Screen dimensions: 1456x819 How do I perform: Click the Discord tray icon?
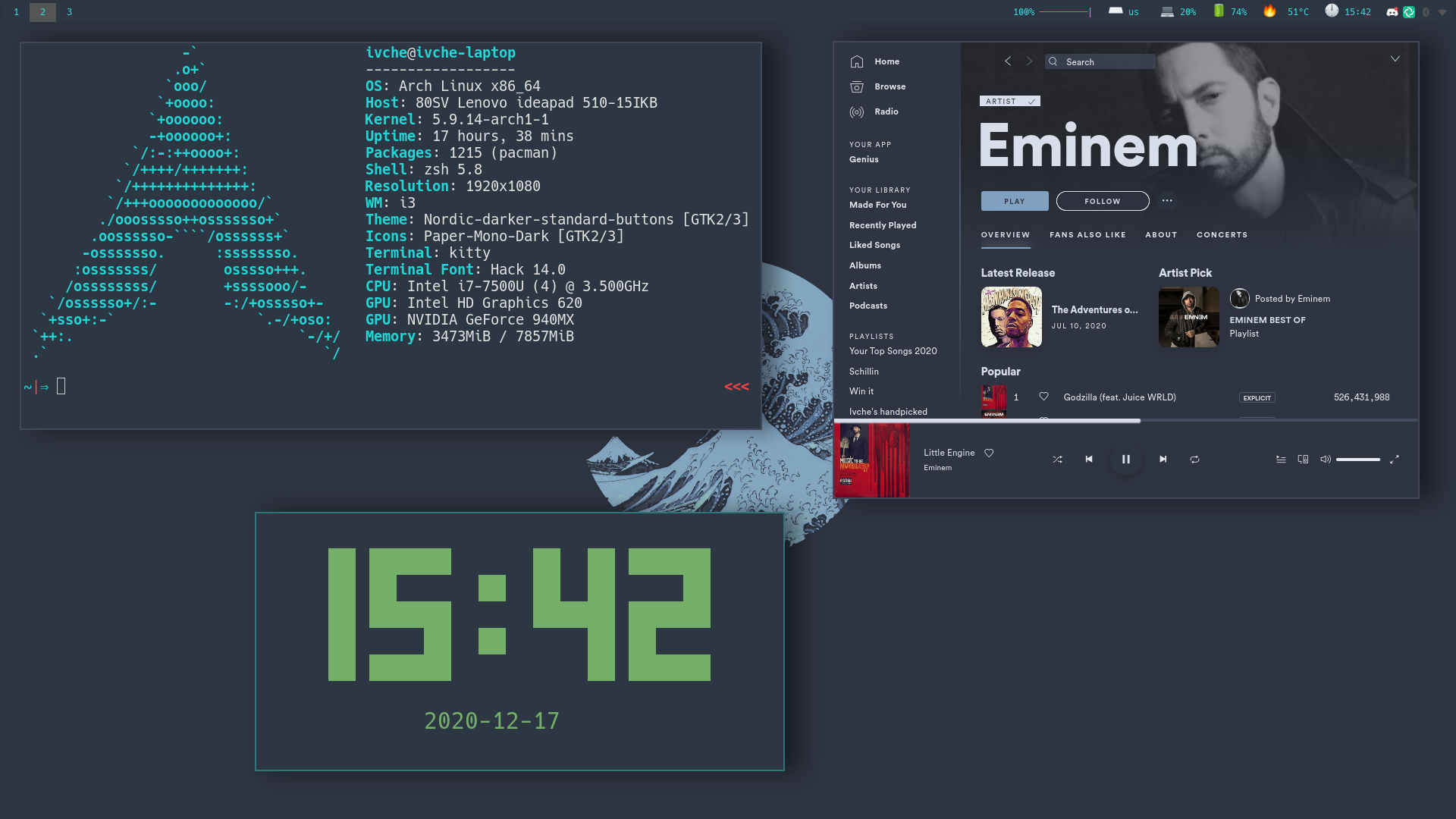point(1392,12)
